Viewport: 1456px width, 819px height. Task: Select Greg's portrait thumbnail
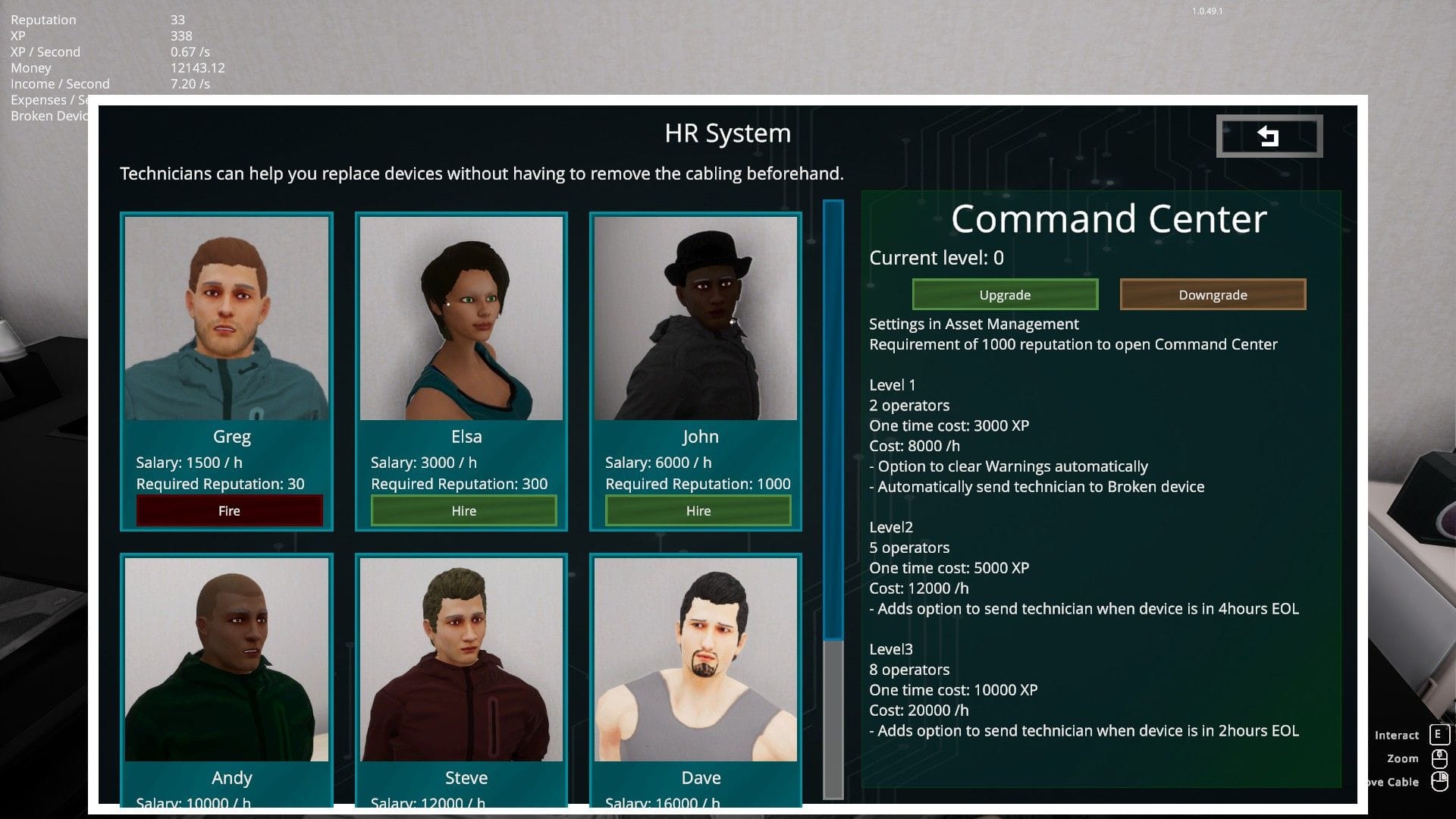[227, 318]
